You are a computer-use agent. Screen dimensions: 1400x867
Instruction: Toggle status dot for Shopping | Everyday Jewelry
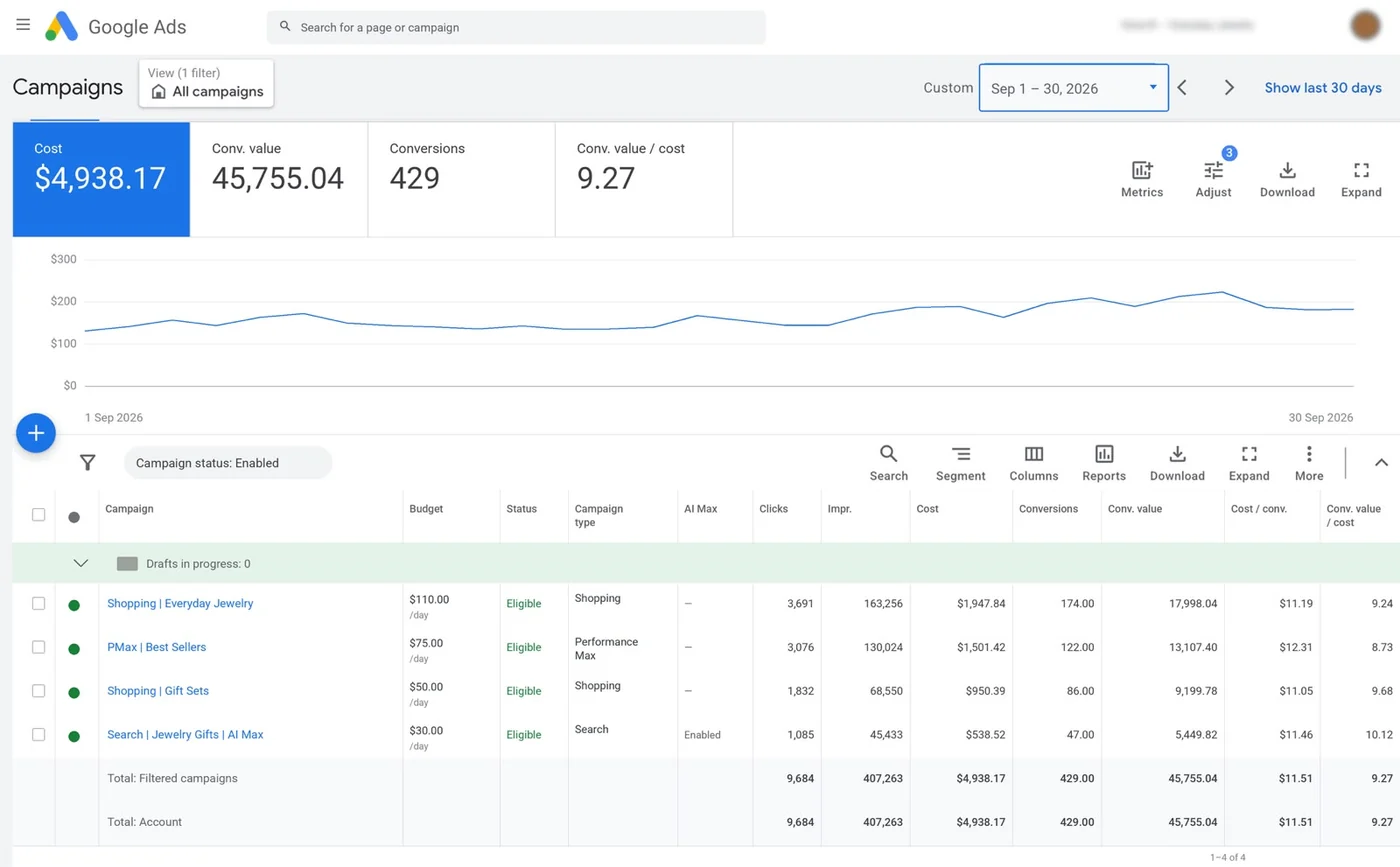coord(74,605)
